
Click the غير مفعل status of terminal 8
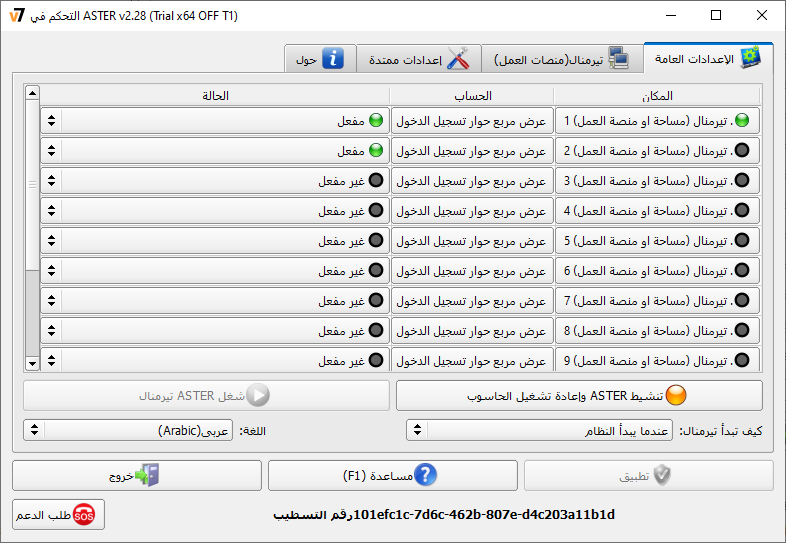[215, 331]
